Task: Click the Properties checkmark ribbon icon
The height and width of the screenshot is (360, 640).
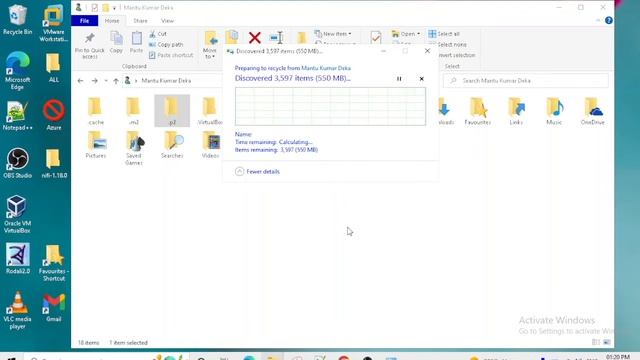Action: pyautogui.click(x=376, y=38)
